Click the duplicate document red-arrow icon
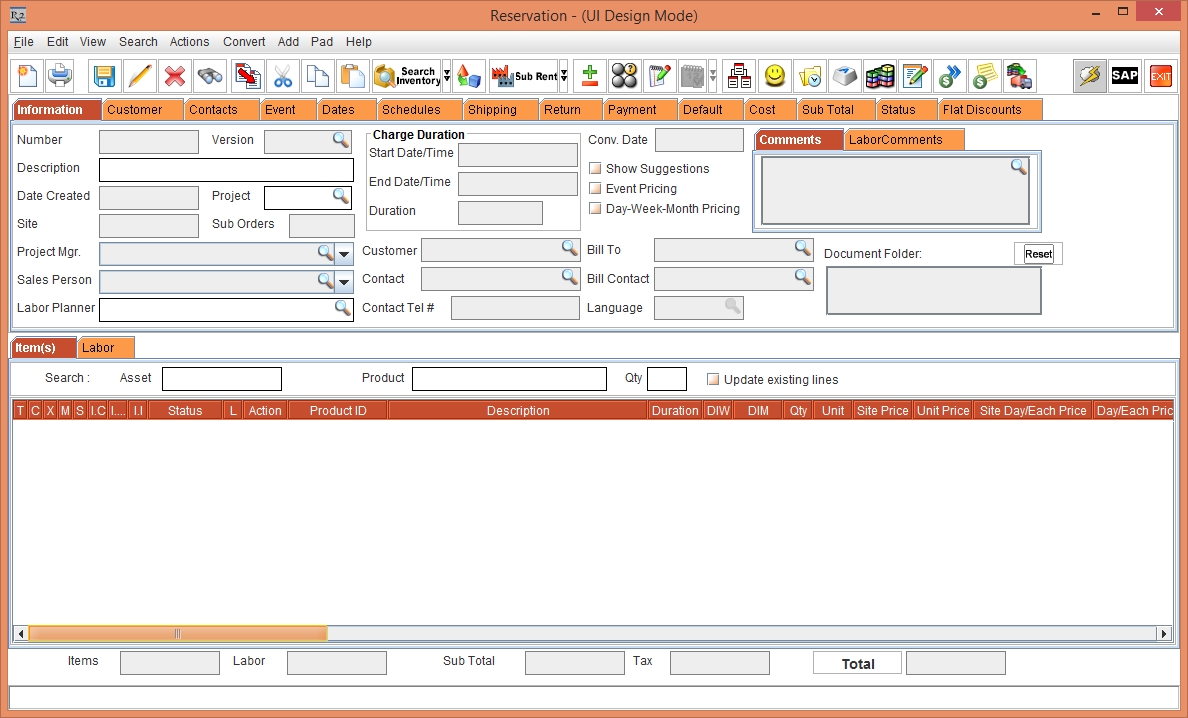The height and width of the screenshot is (718, 1188). [247, 76]
